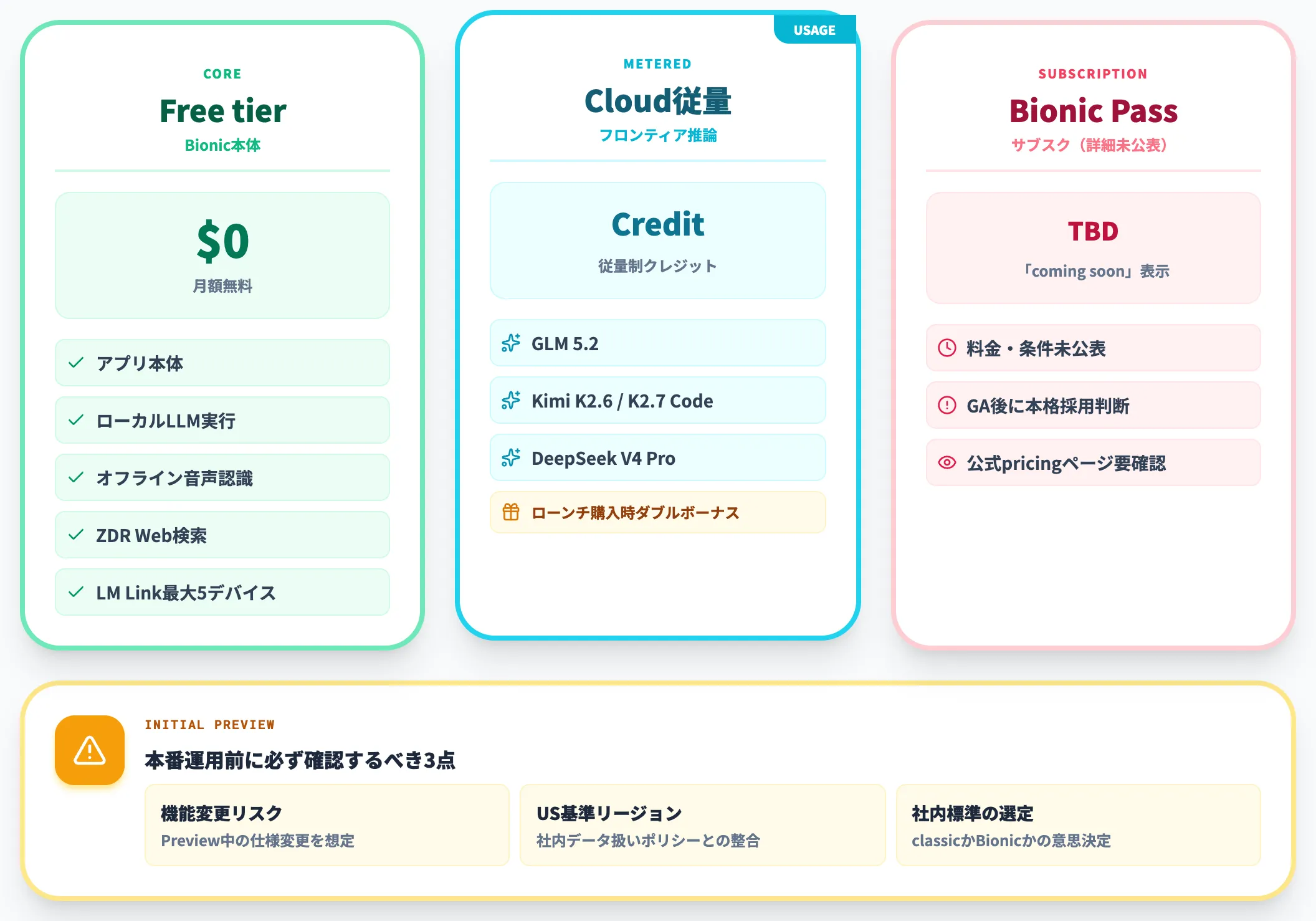Click the INITIAL PREVIEW label
The image size is (1316, 921).
pos(209,724)
